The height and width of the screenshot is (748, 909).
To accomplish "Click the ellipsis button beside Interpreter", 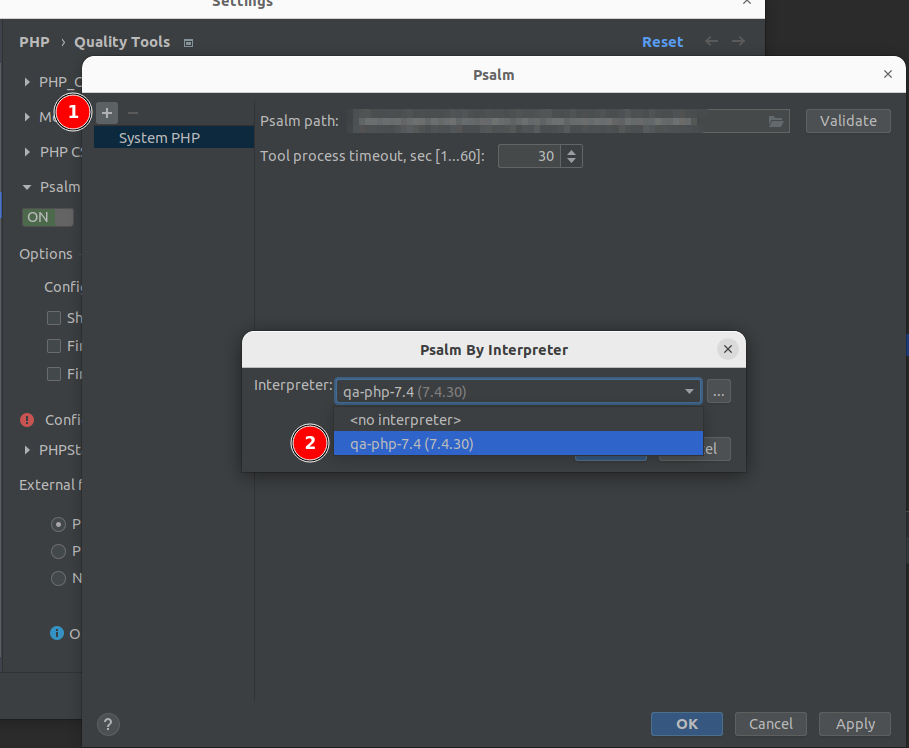I will (x=719, y=391).
